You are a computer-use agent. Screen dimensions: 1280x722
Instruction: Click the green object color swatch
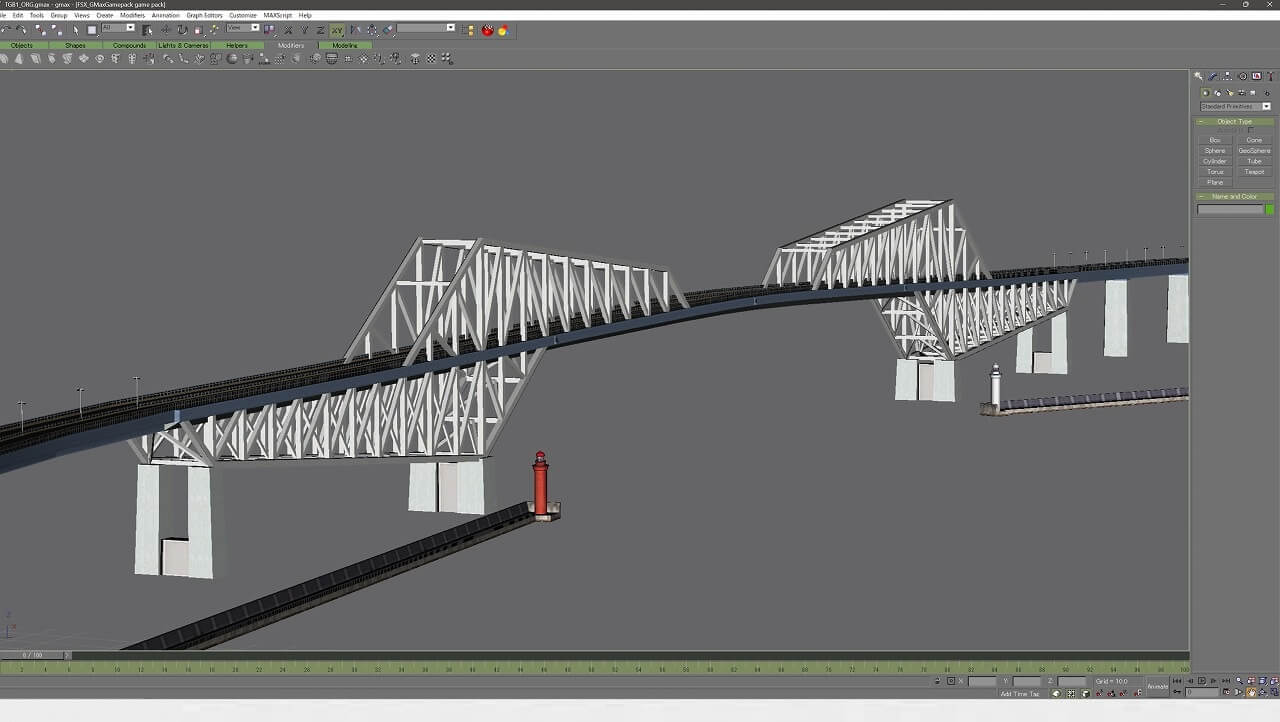point(1270,209)
